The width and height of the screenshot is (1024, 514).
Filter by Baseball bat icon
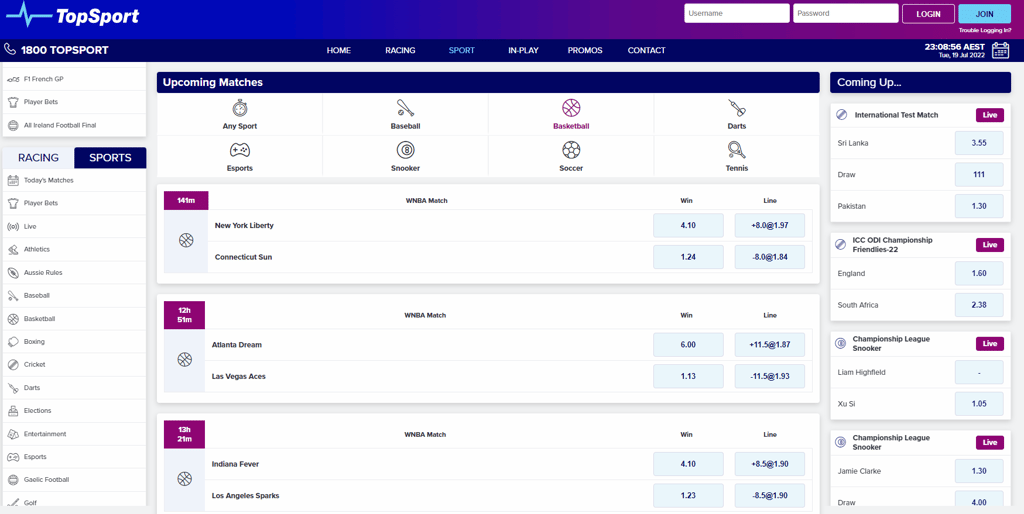405,108
